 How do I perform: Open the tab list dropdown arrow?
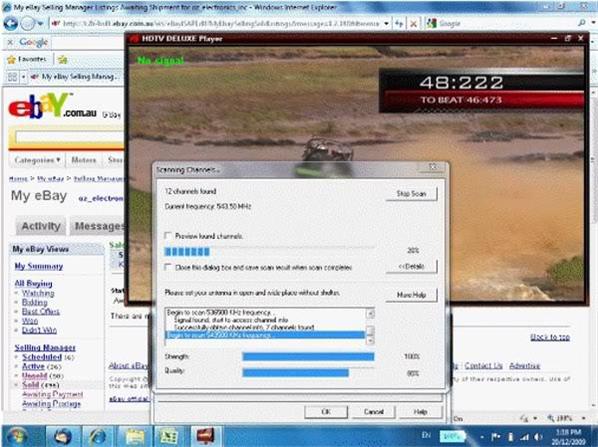click(x=23, y=77)
